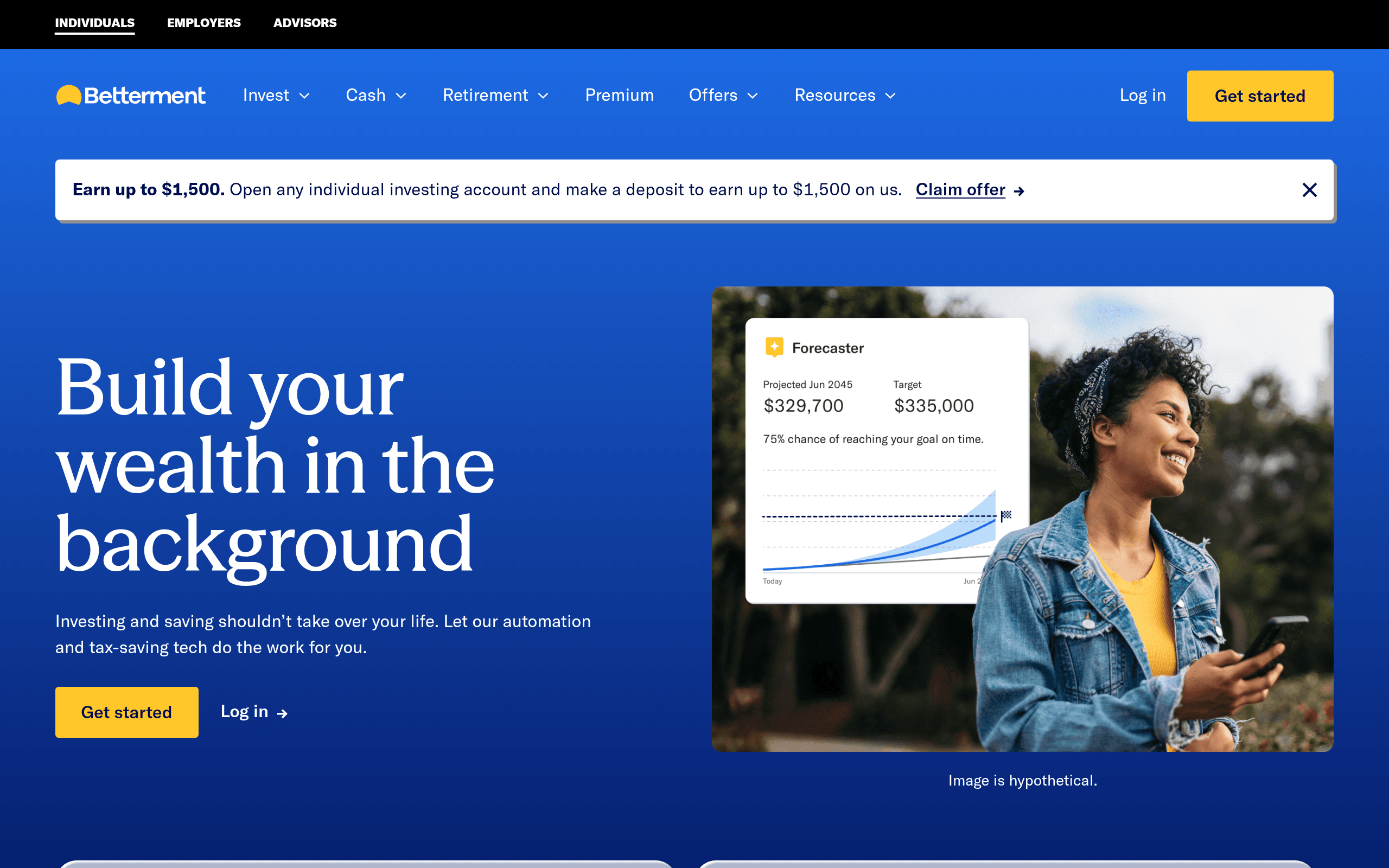Click the hero Get started button

coord(127,712)
